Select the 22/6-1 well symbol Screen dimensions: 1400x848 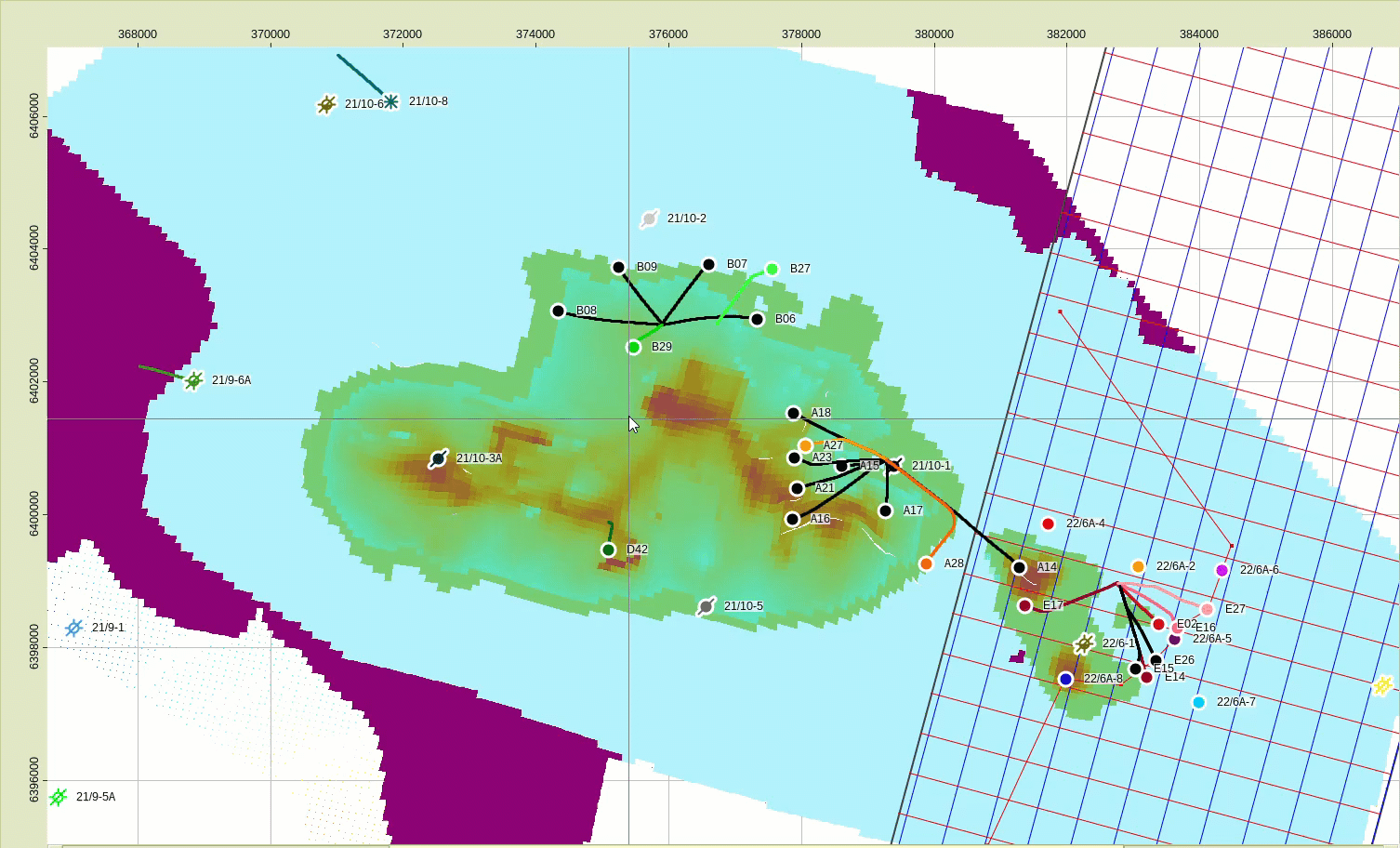[x=1084, y=644]
